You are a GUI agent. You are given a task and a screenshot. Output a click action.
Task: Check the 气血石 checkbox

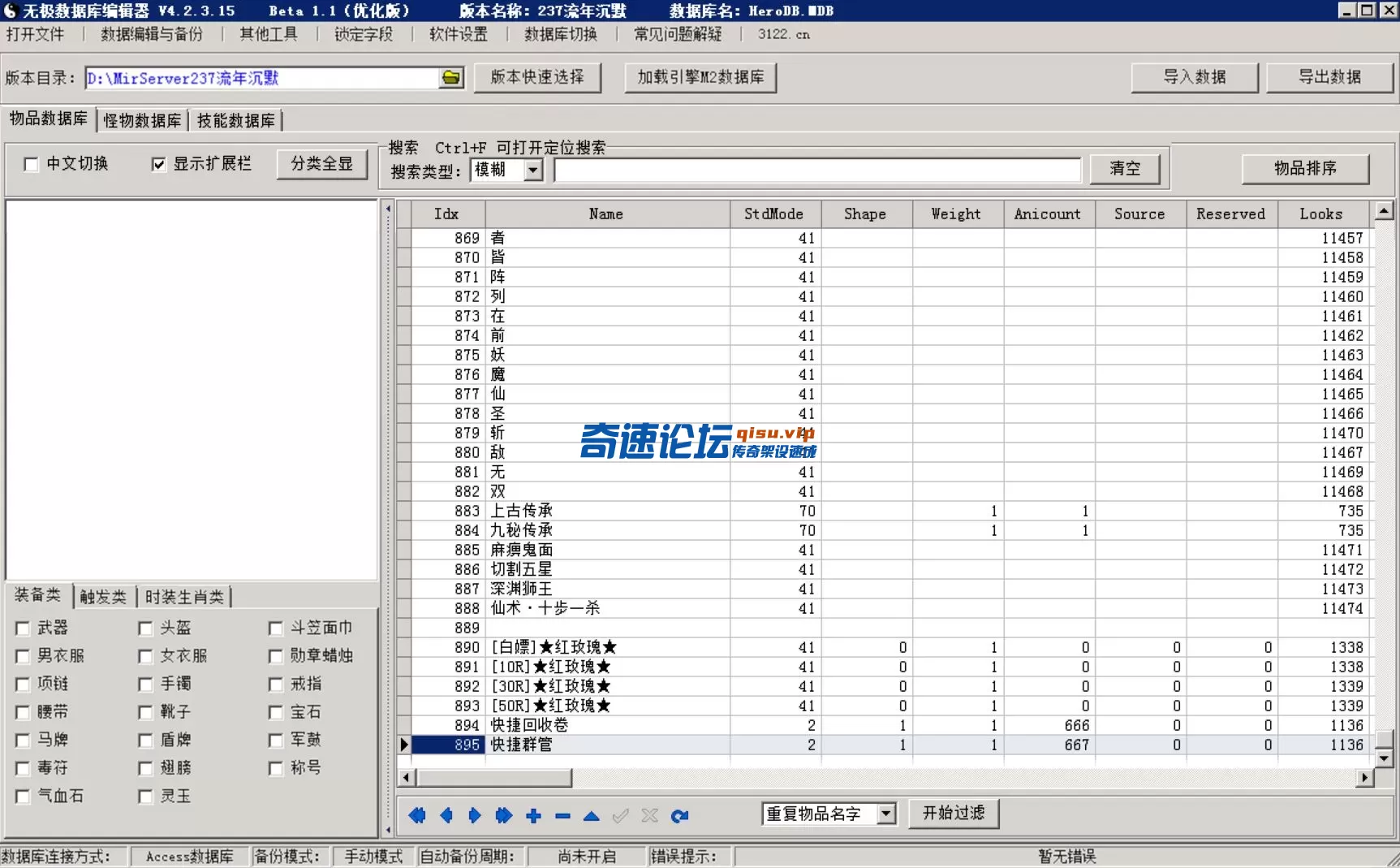[x=23, y=797]
